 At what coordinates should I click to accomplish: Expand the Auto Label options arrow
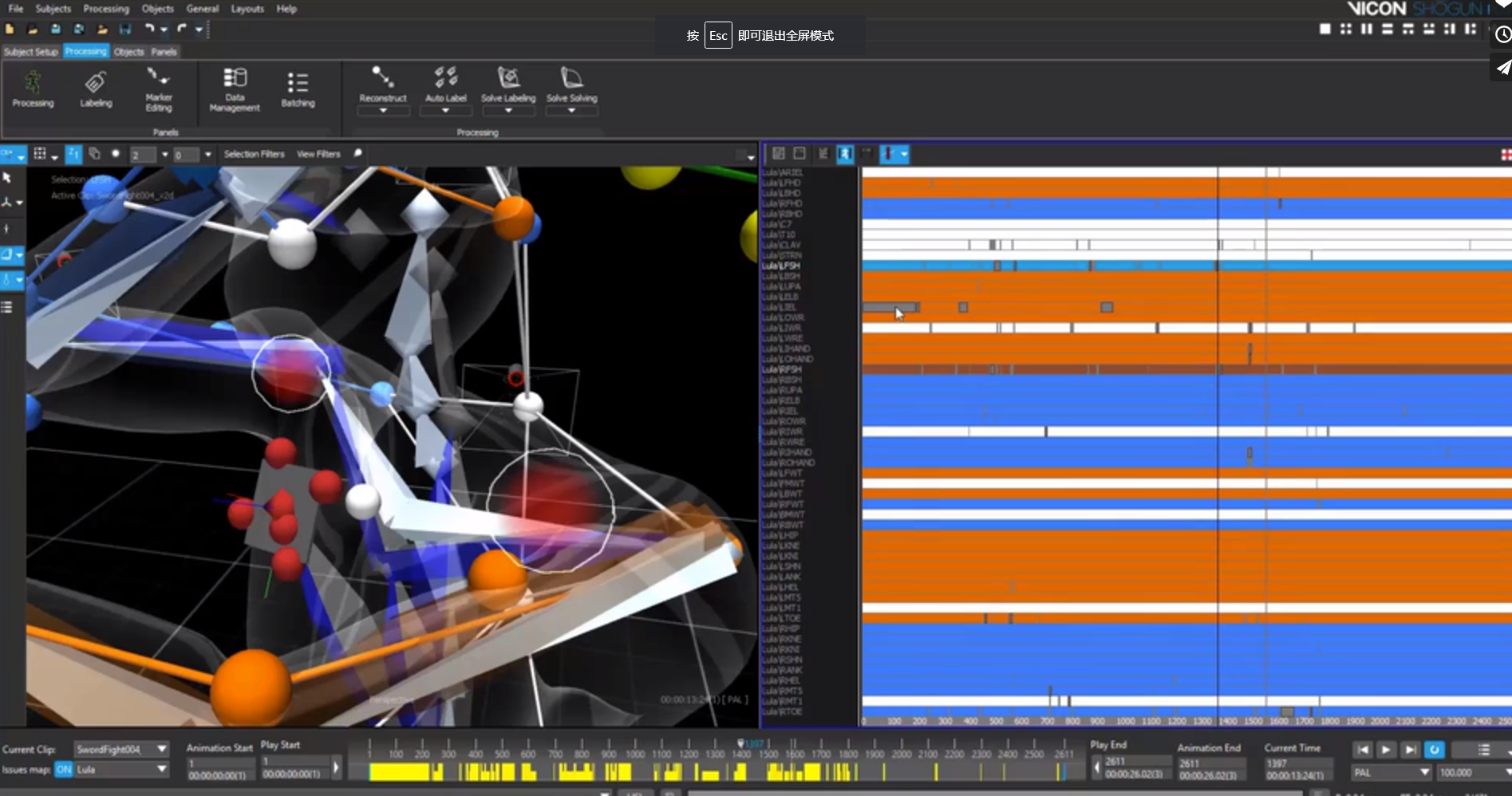[445, 111]
